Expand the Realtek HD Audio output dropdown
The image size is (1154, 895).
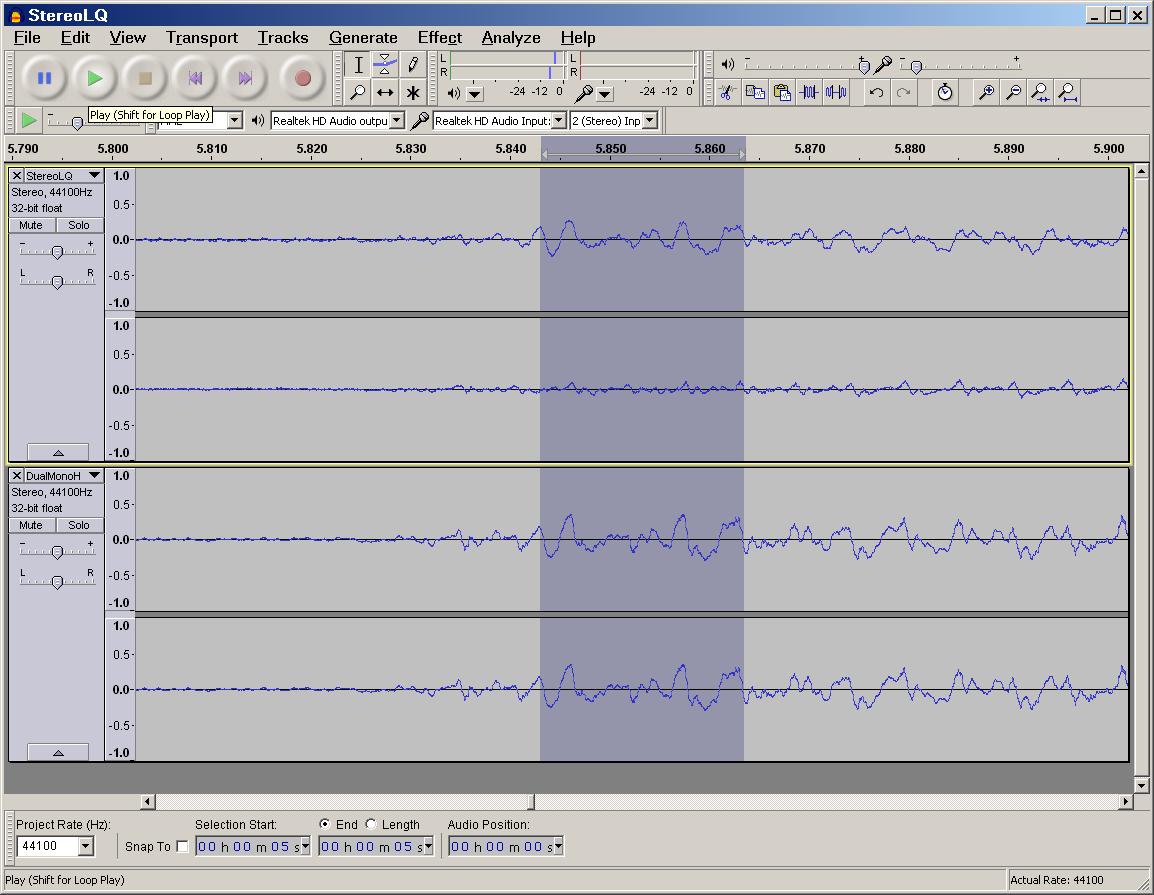tap(397, 120)
